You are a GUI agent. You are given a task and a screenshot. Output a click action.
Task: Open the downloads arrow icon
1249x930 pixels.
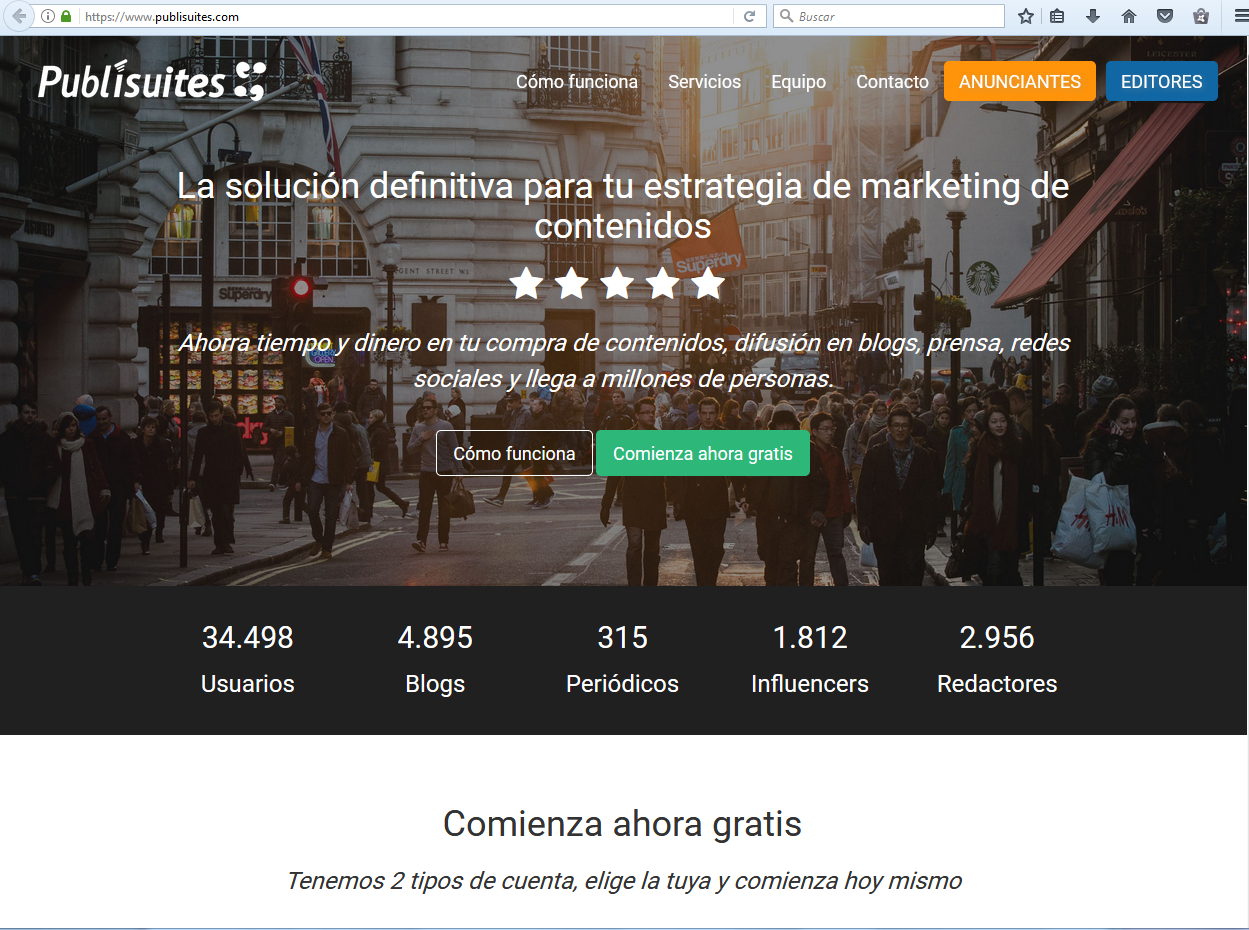coord(1093,16)
